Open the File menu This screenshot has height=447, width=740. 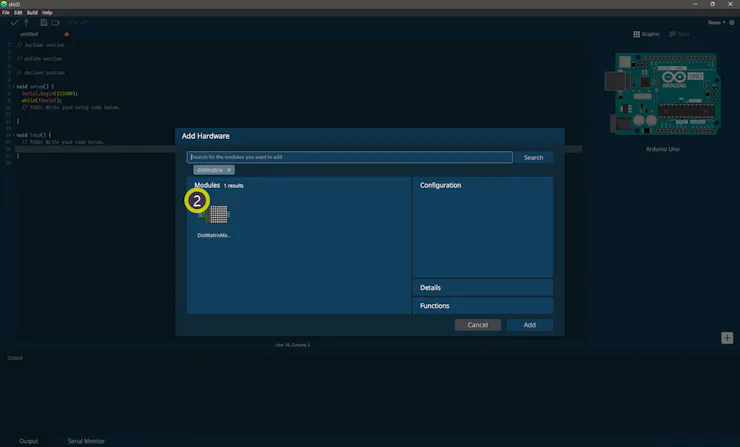(6, 12)
